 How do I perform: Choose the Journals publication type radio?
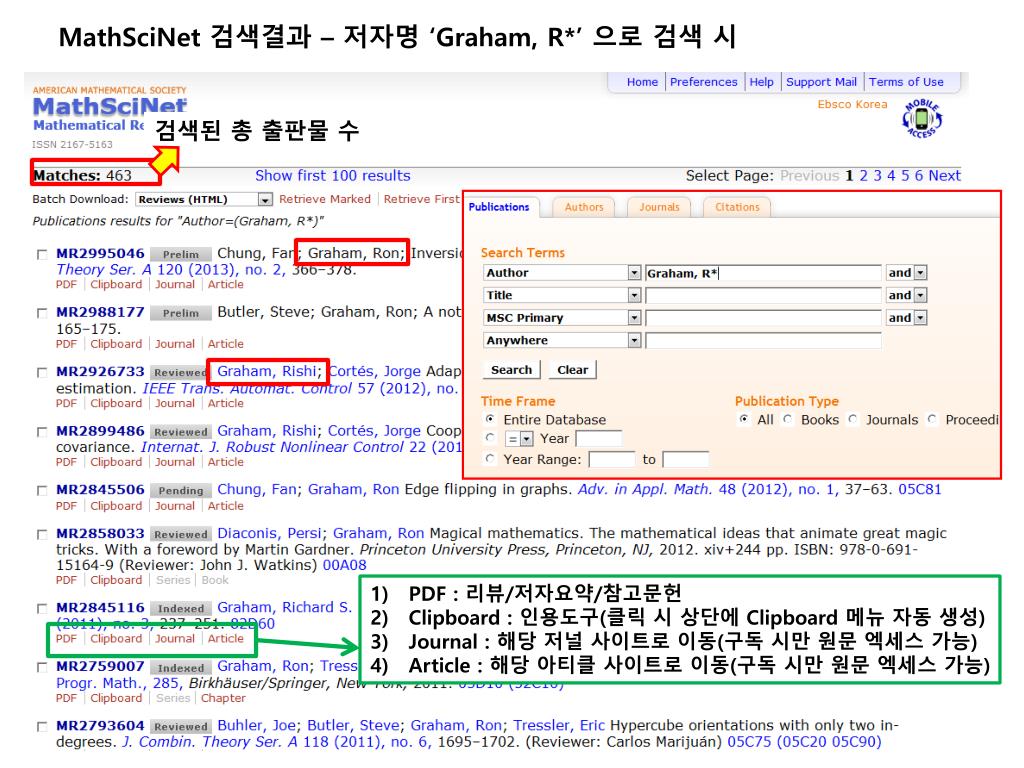[x=853, y=419]
